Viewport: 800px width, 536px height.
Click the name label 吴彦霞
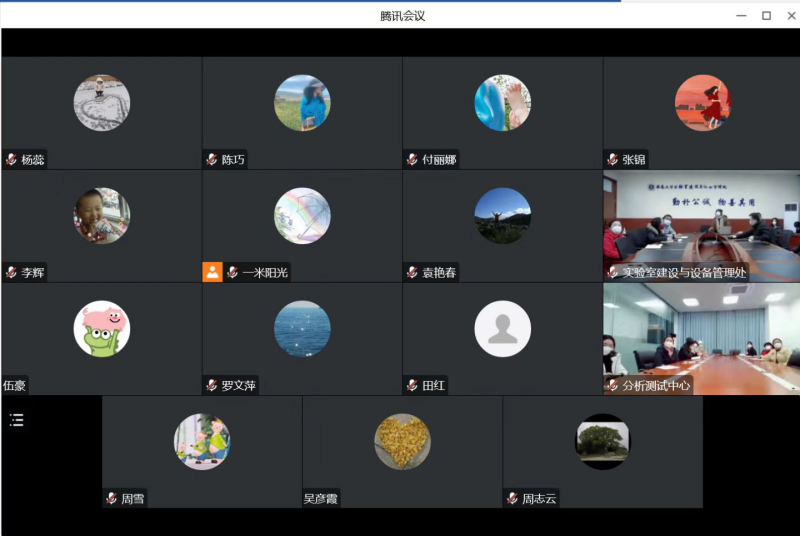coord(320,499)
